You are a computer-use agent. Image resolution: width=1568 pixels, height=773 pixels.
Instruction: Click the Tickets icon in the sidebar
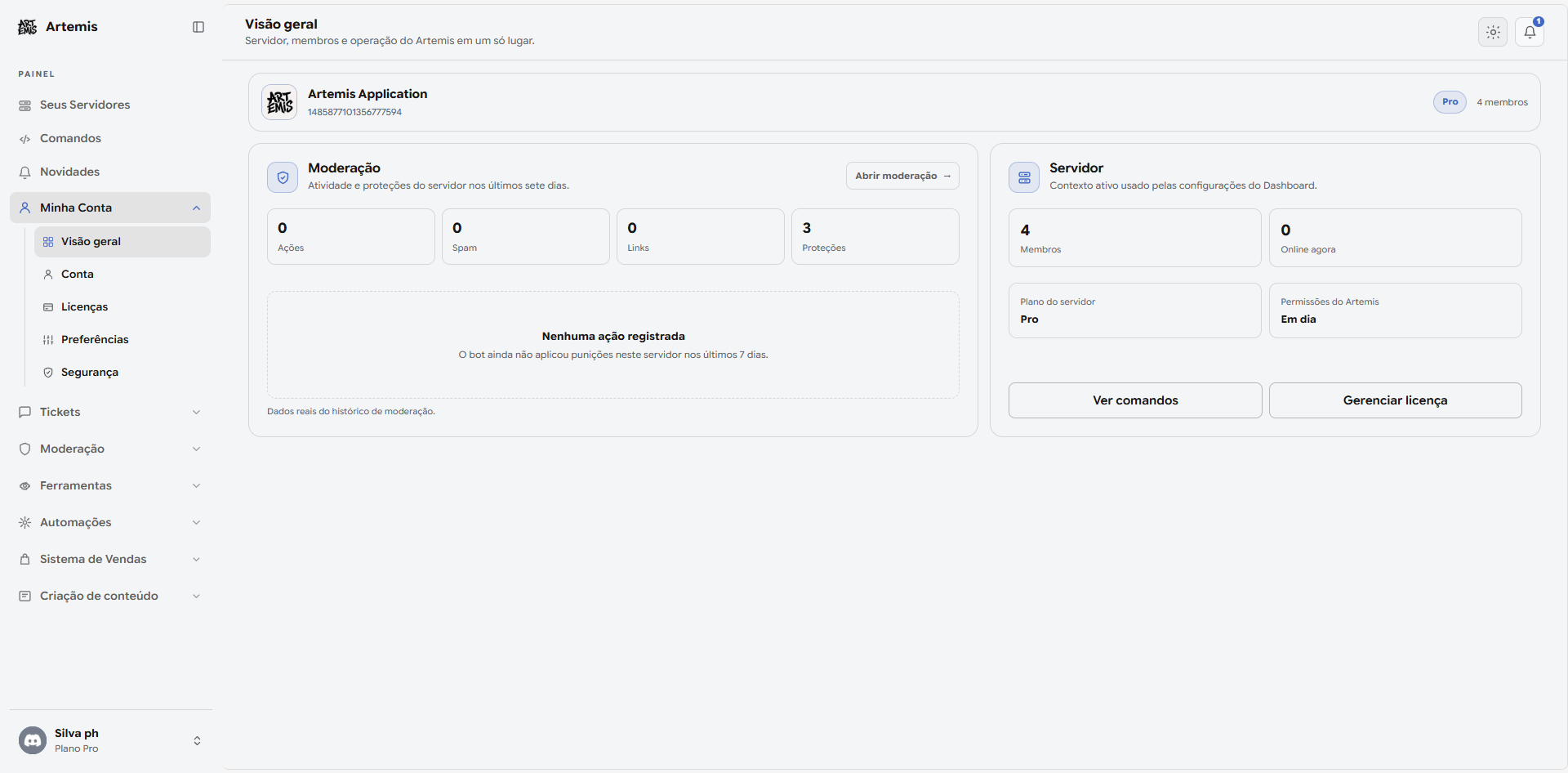[25, 412]
